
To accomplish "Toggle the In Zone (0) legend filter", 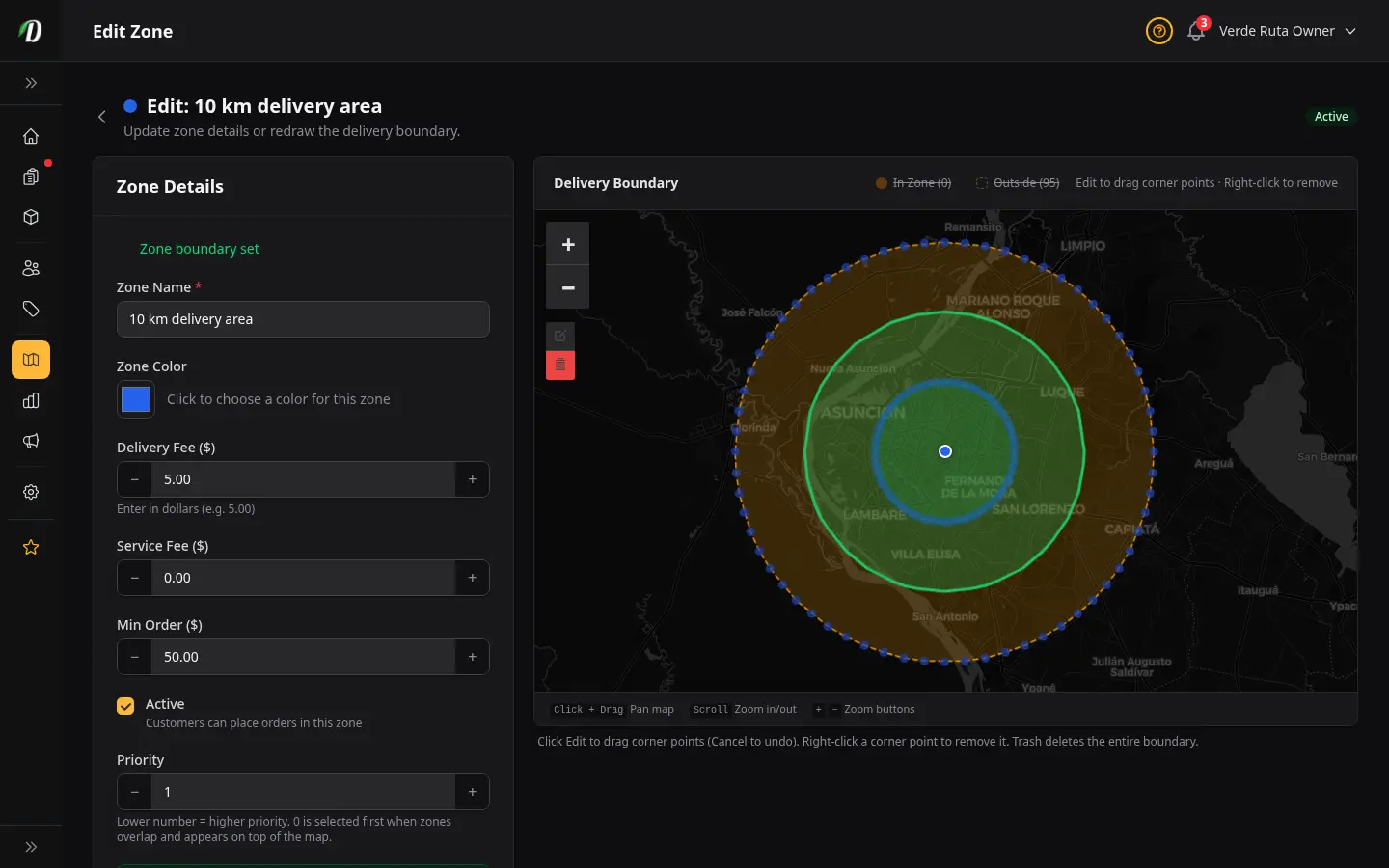I will tap(913, 183).
